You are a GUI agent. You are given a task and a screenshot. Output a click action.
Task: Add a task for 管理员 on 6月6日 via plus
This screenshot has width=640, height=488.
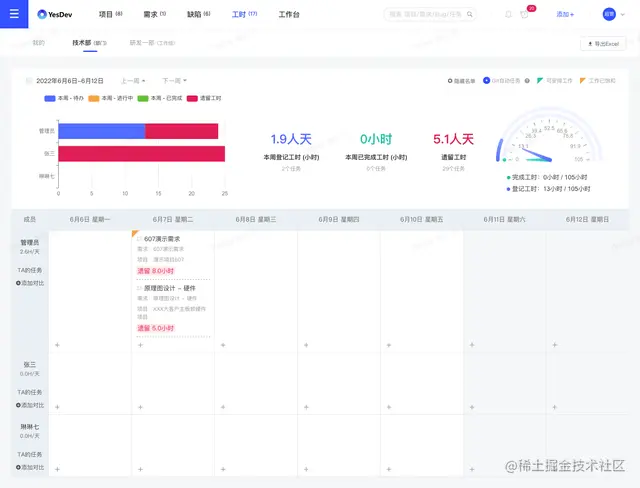coord(58,345)
